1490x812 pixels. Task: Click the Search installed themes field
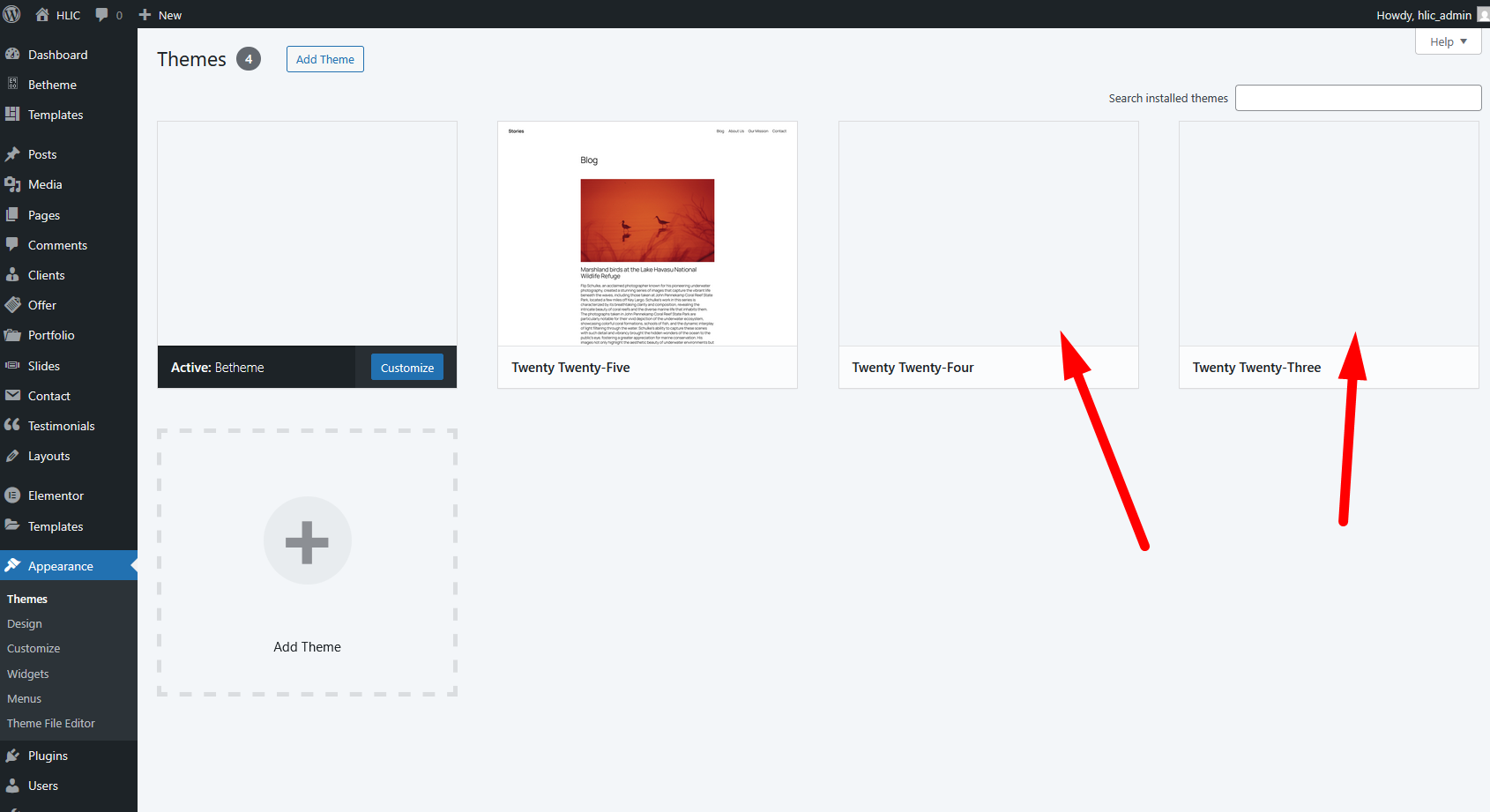pos(1358,98)
